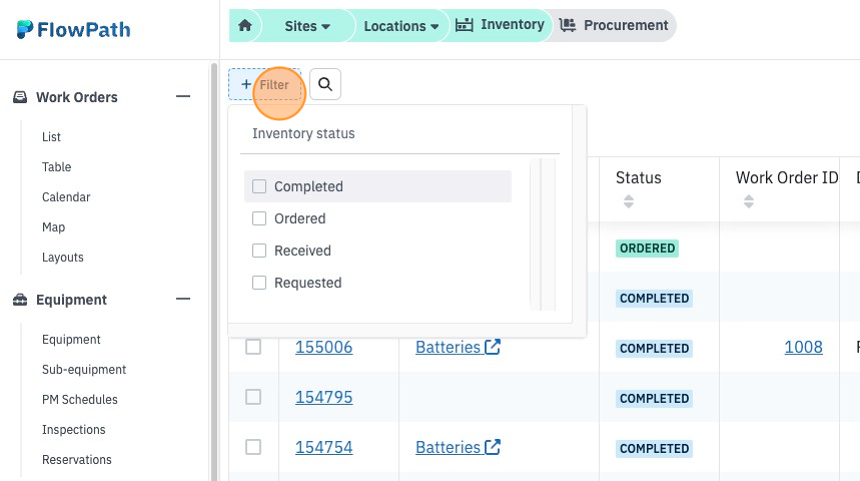Image resolution: width=860 pixels, height=481 pixels.
Task: Open PM Schedules page
Action: click(x=80, y=399)
